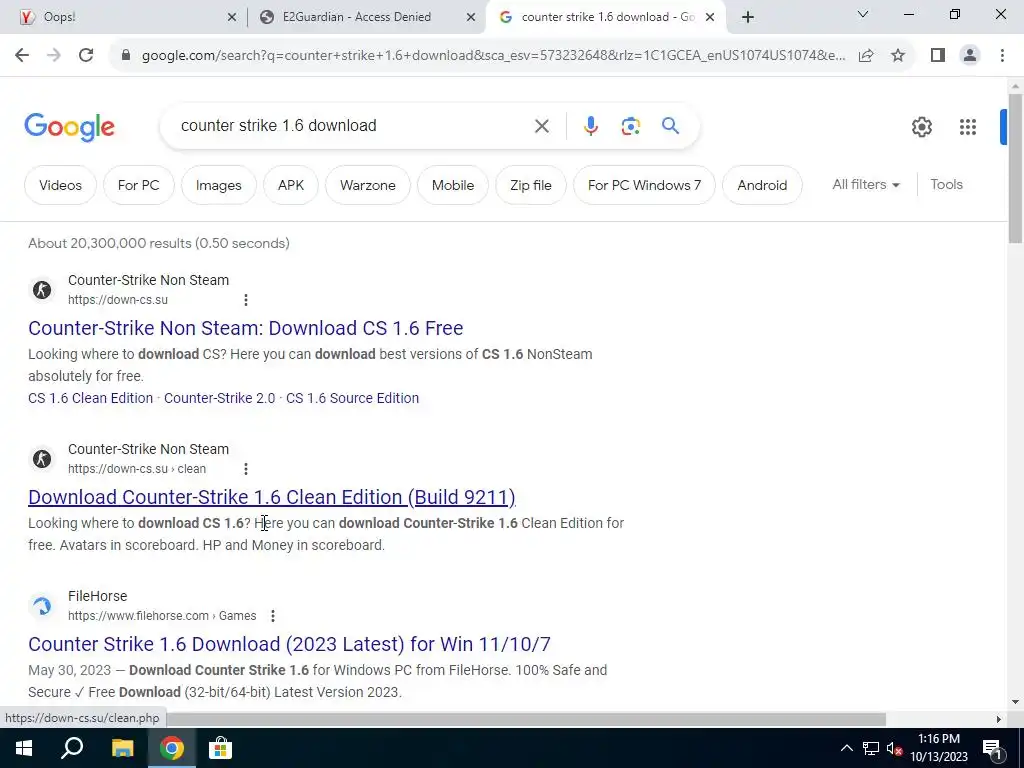Open Counter-Strike 2.0 sitelink
Image resolution: width=1024 pixels, height=768 pixels.
coord(219,398)
